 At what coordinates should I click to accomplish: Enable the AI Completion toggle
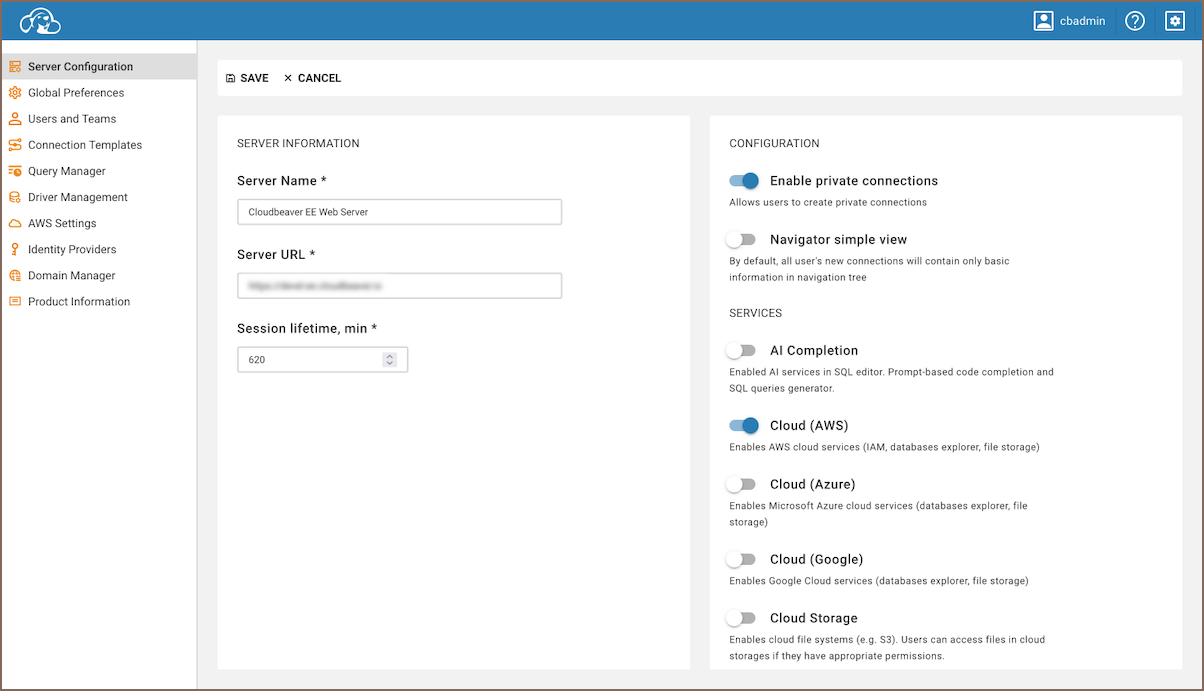[x=741, y=350]
